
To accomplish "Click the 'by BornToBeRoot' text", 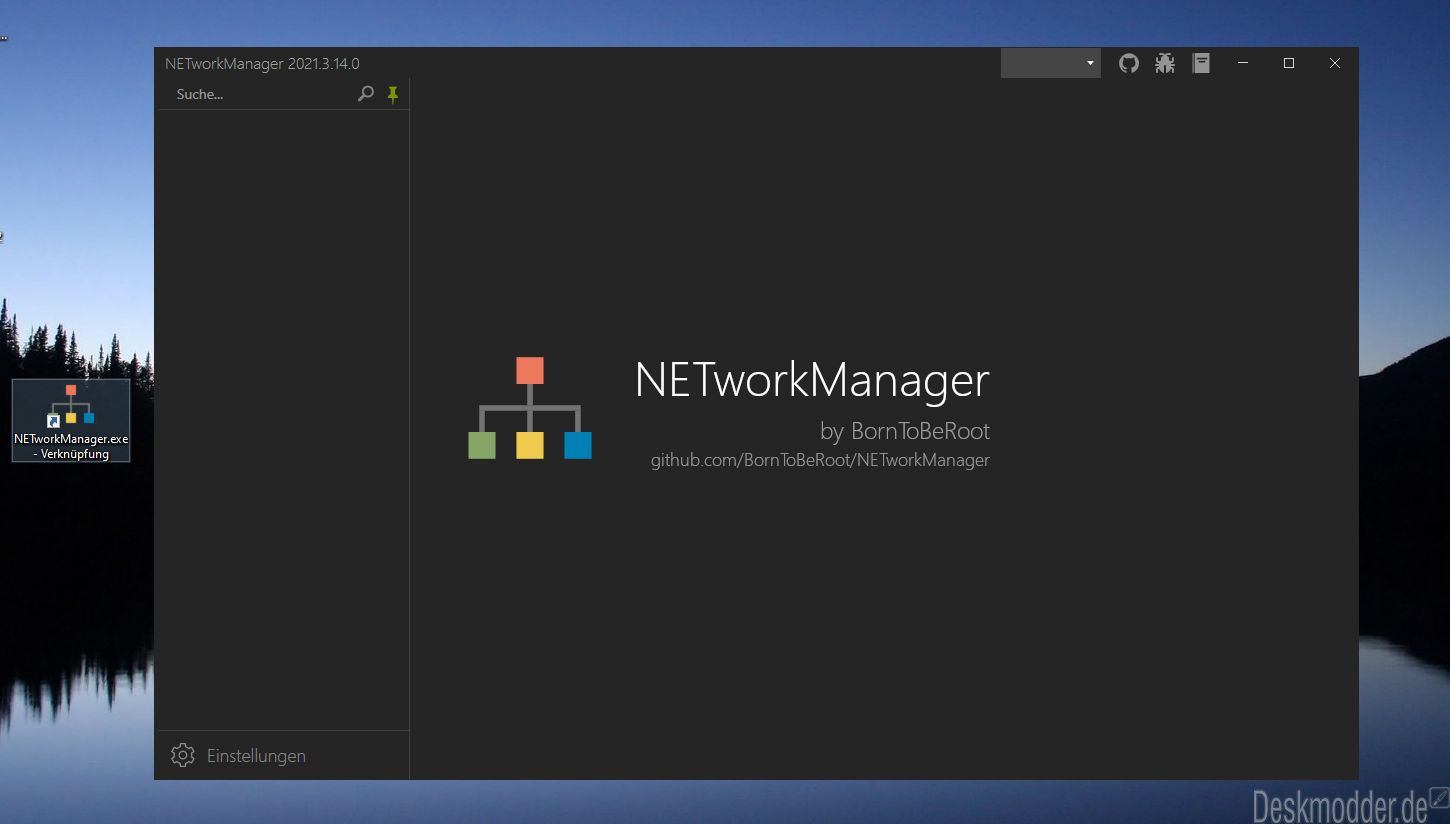I will [905, 431].
